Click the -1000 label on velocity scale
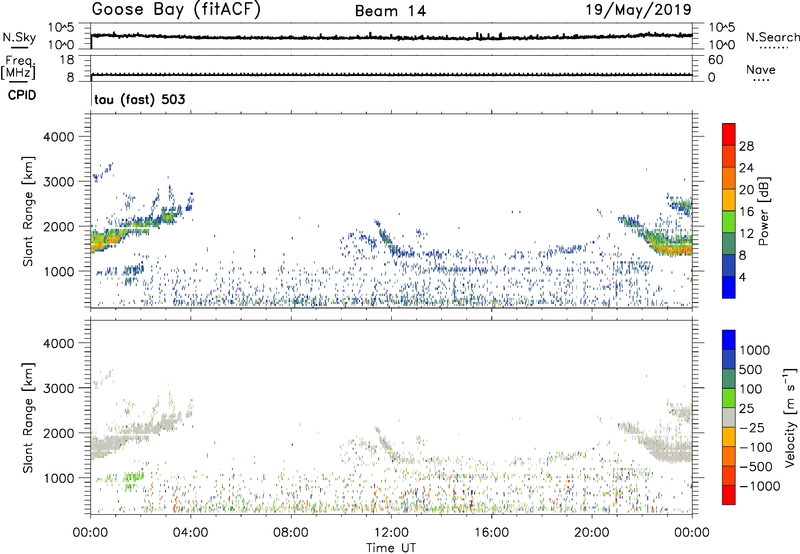The width and height of the screenshot is (800, 554). pyautogui.click(x=760, y=486)
